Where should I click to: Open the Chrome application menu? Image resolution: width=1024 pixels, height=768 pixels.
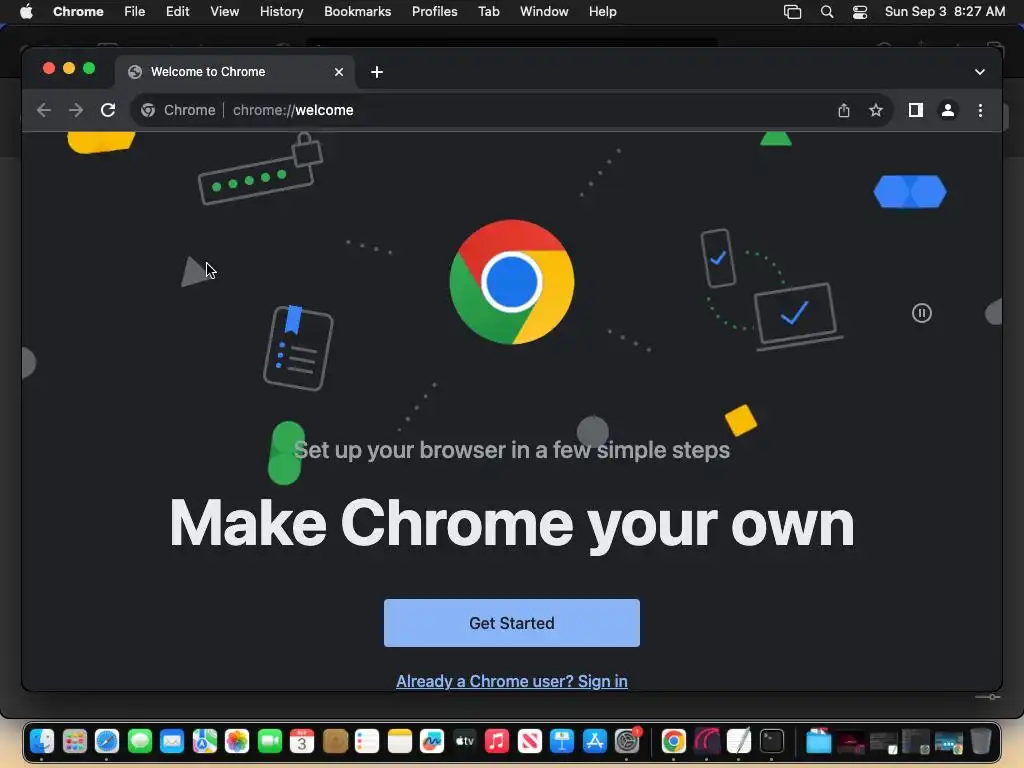coord(78,12)
